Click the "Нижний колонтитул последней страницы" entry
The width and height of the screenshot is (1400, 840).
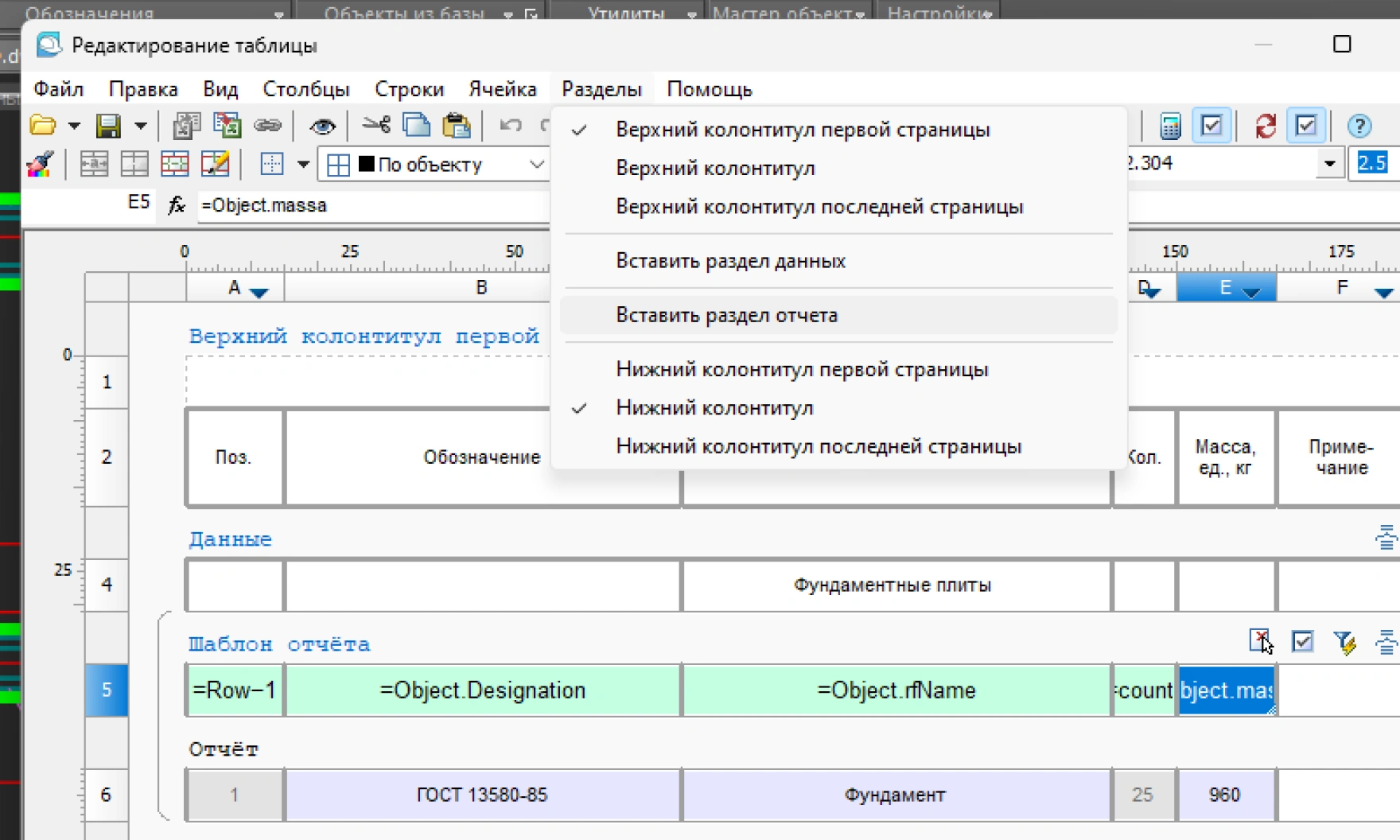pyautogui.click(x=818, y=446)
